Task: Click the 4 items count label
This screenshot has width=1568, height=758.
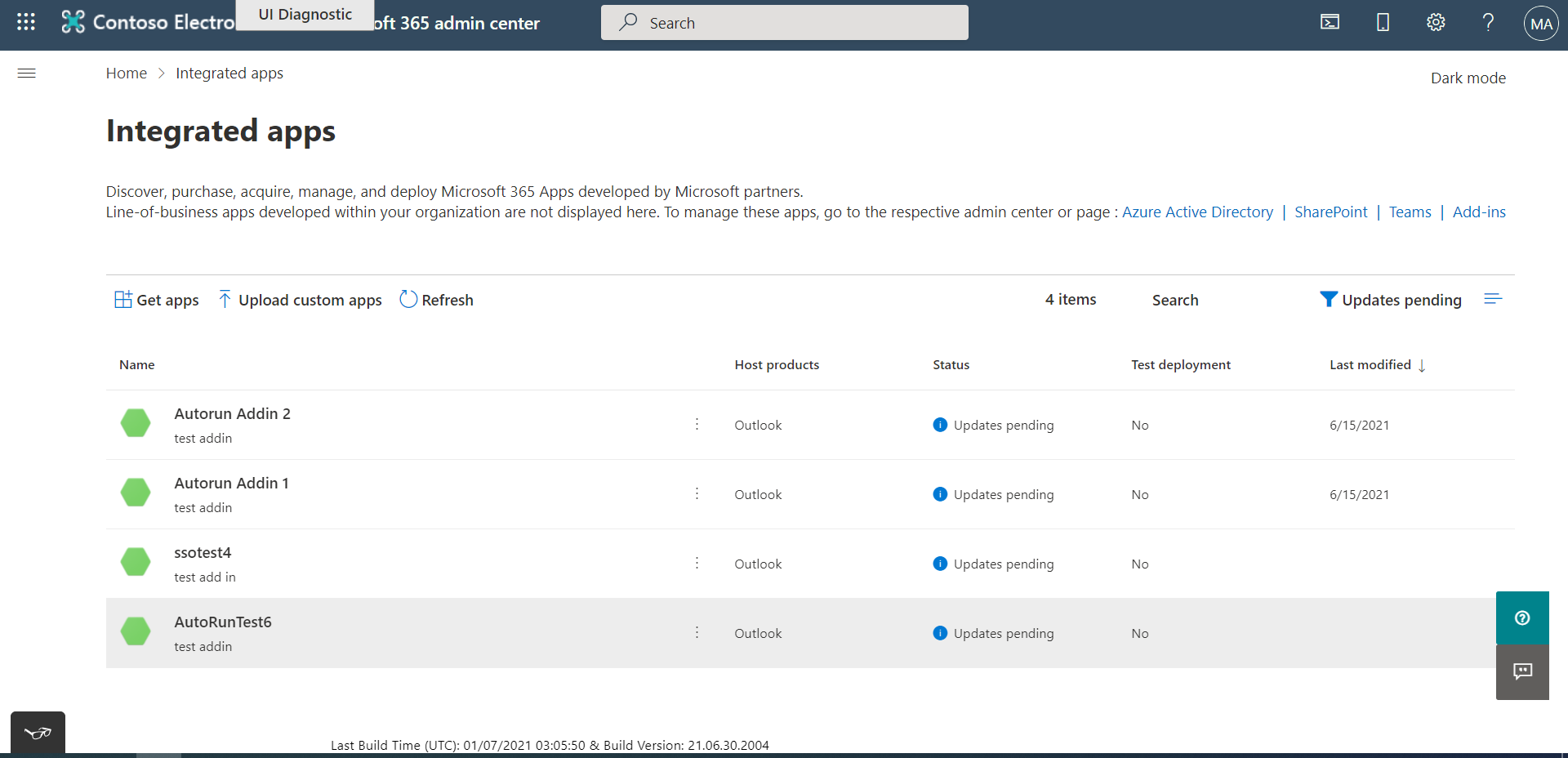Action: point(1071,300)
